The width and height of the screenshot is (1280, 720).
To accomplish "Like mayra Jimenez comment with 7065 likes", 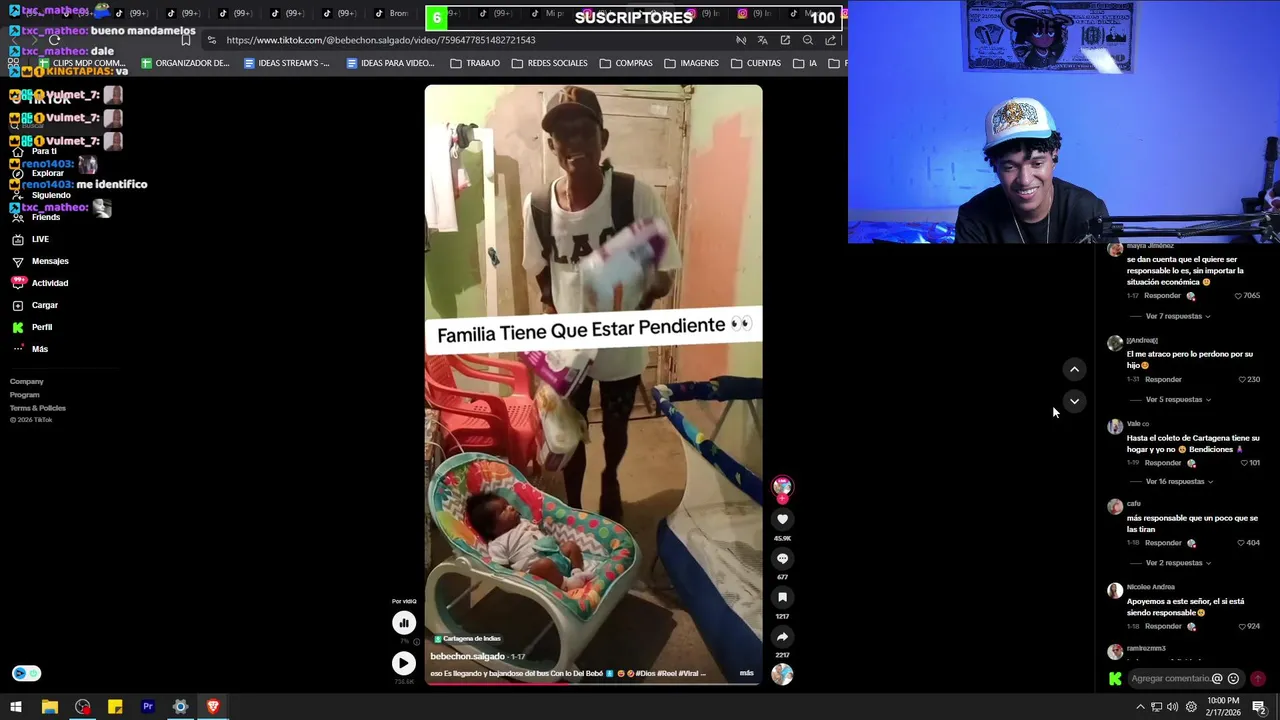I will (x=1238, y=296).
